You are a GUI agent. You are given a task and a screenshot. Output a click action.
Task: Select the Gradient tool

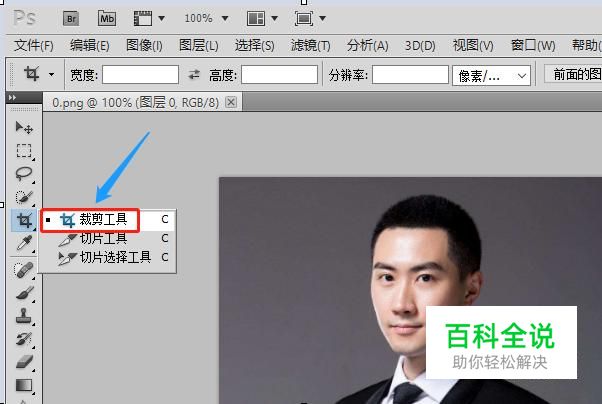pos(24,385)
